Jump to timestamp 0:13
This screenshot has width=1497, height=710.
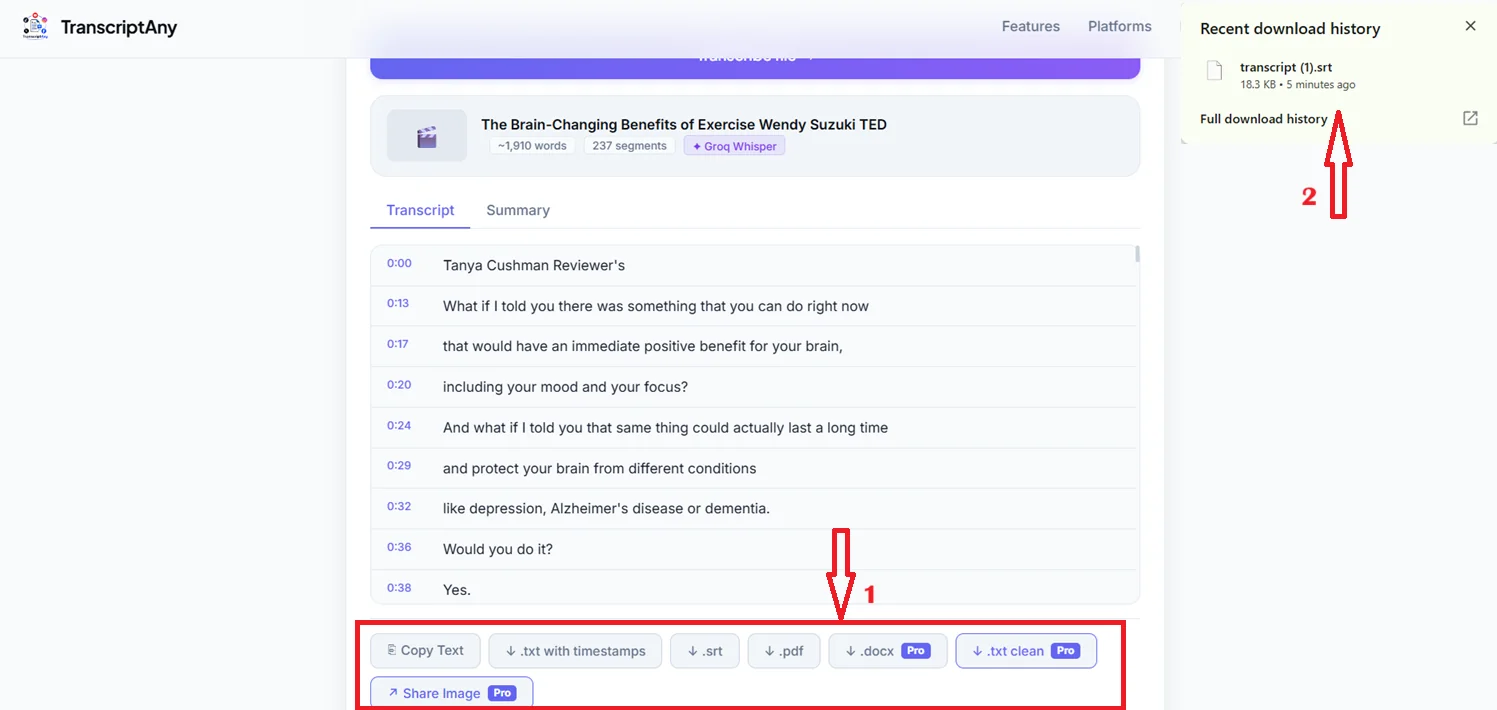click(399, 304)
